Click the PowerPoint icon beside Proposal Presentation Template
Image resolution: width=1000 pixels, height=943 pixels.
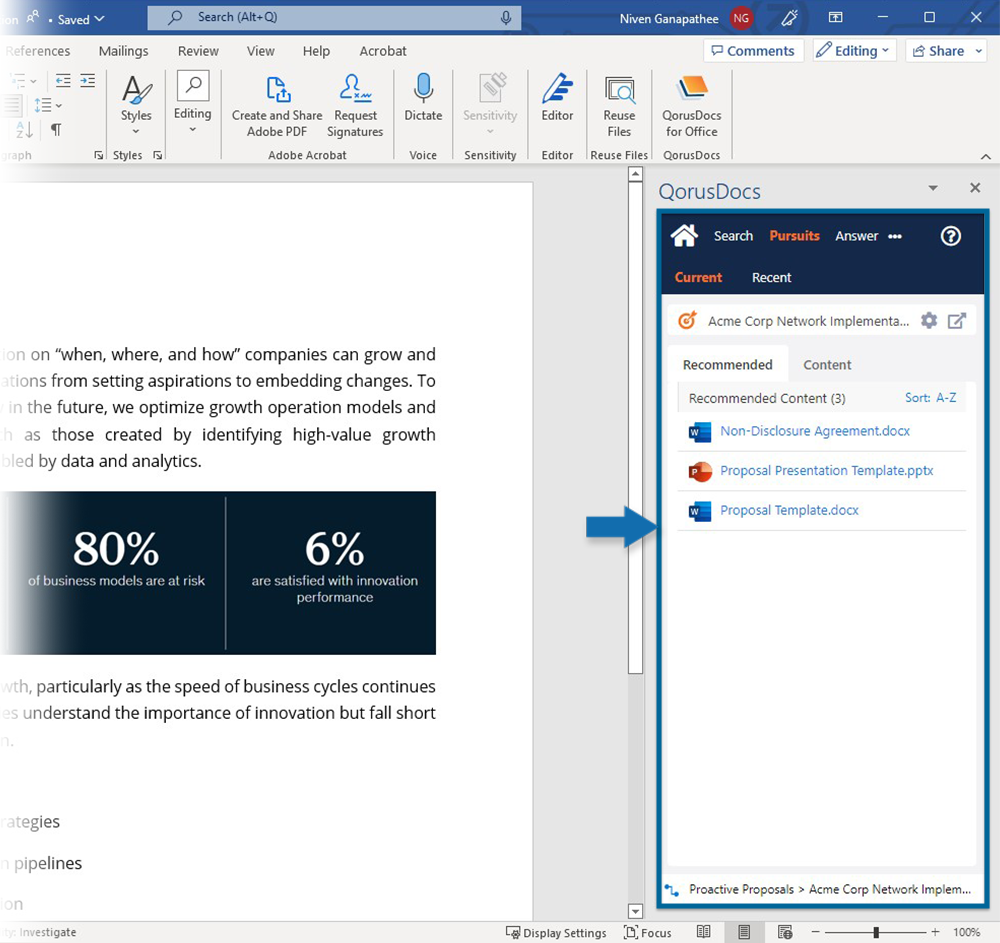(x=700, y=472)
